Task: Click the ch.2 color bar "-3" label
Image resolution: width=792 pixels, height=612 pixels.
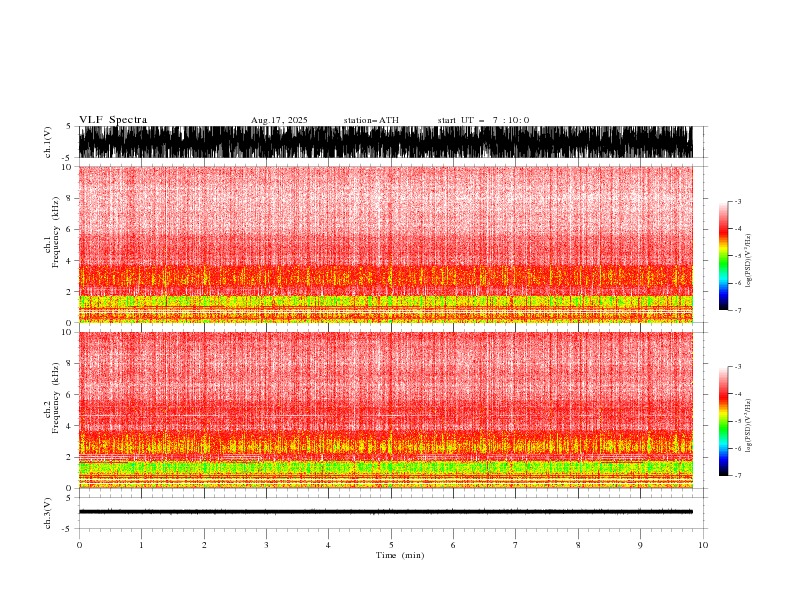Action: pos(738,367)
